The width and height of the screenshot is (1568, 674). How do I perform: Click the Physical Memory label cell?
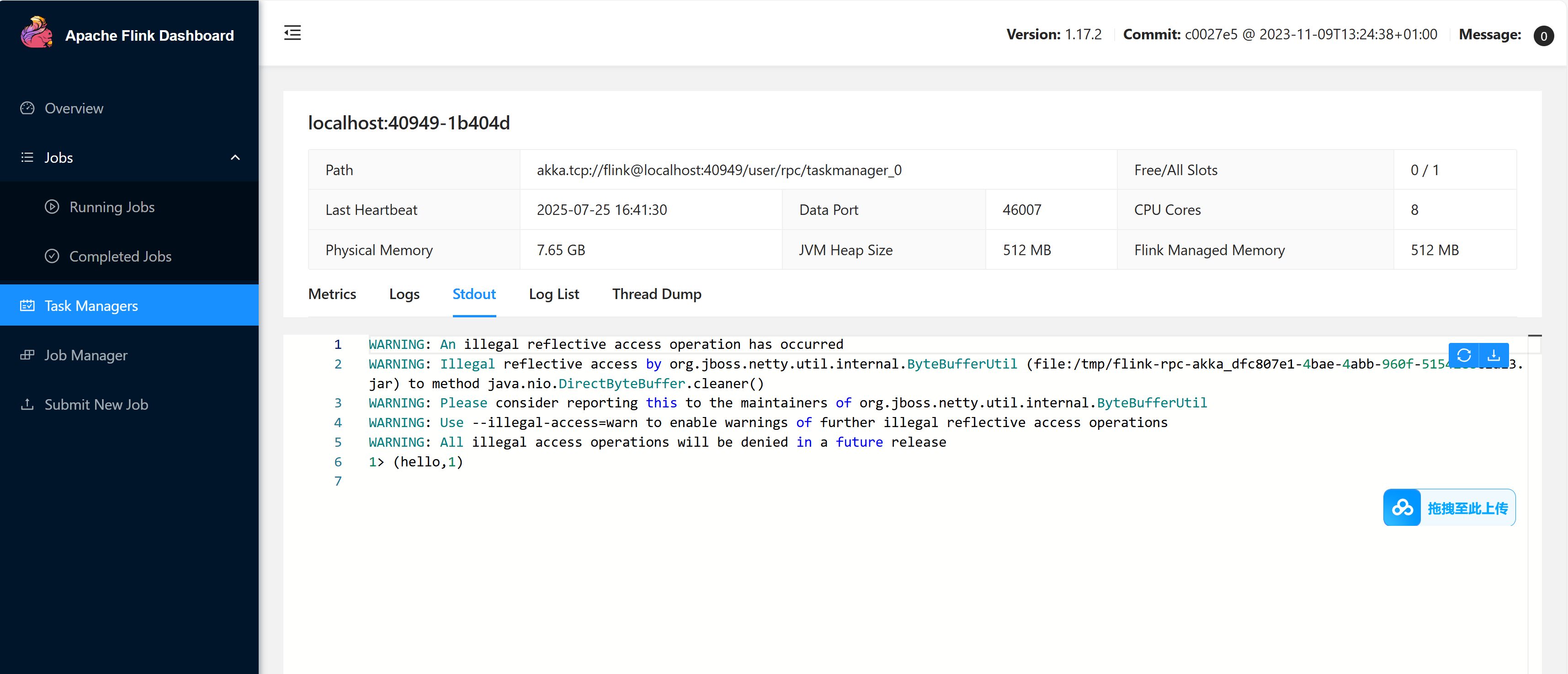(x=414, y=250)
